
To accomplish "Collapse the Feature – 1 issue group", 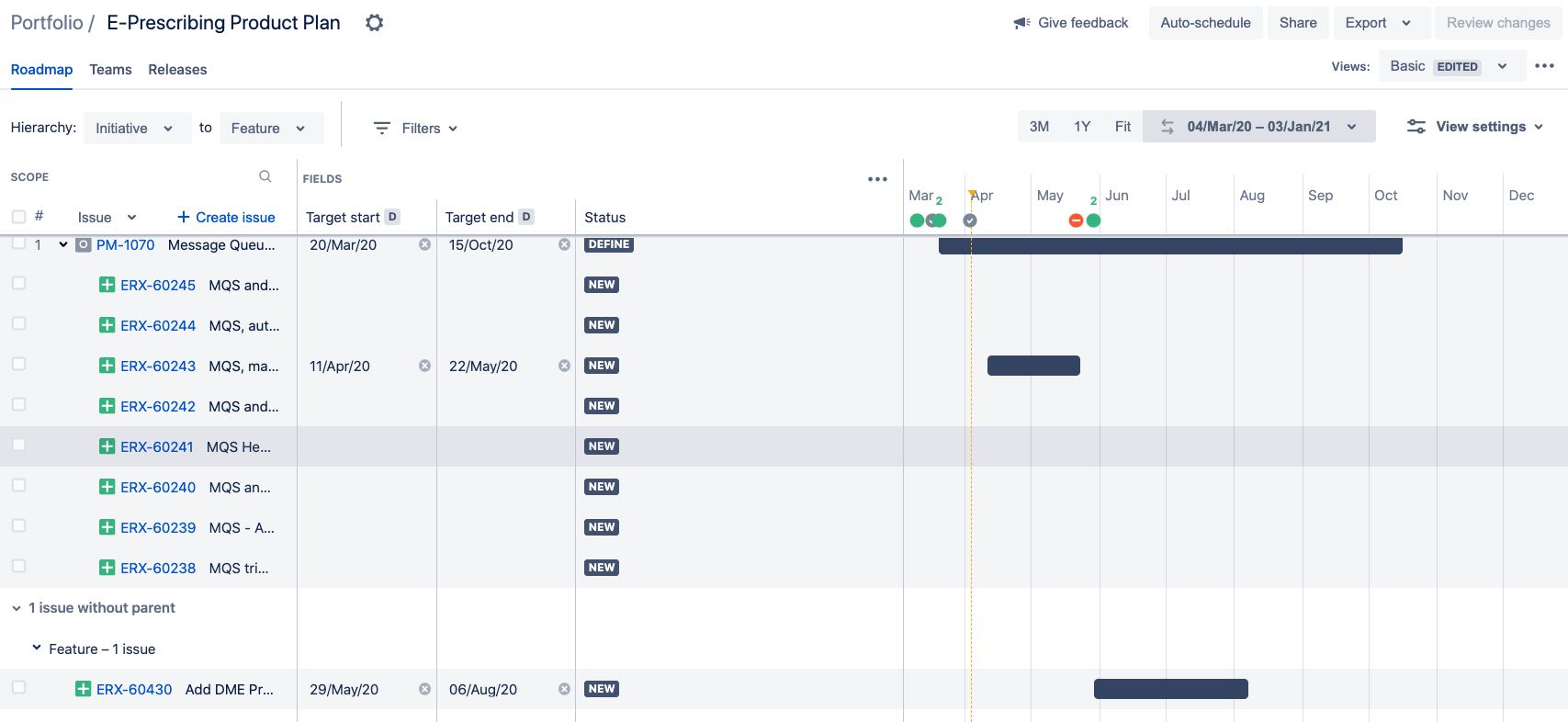I will pyautogui.click(x=37, y=649).
